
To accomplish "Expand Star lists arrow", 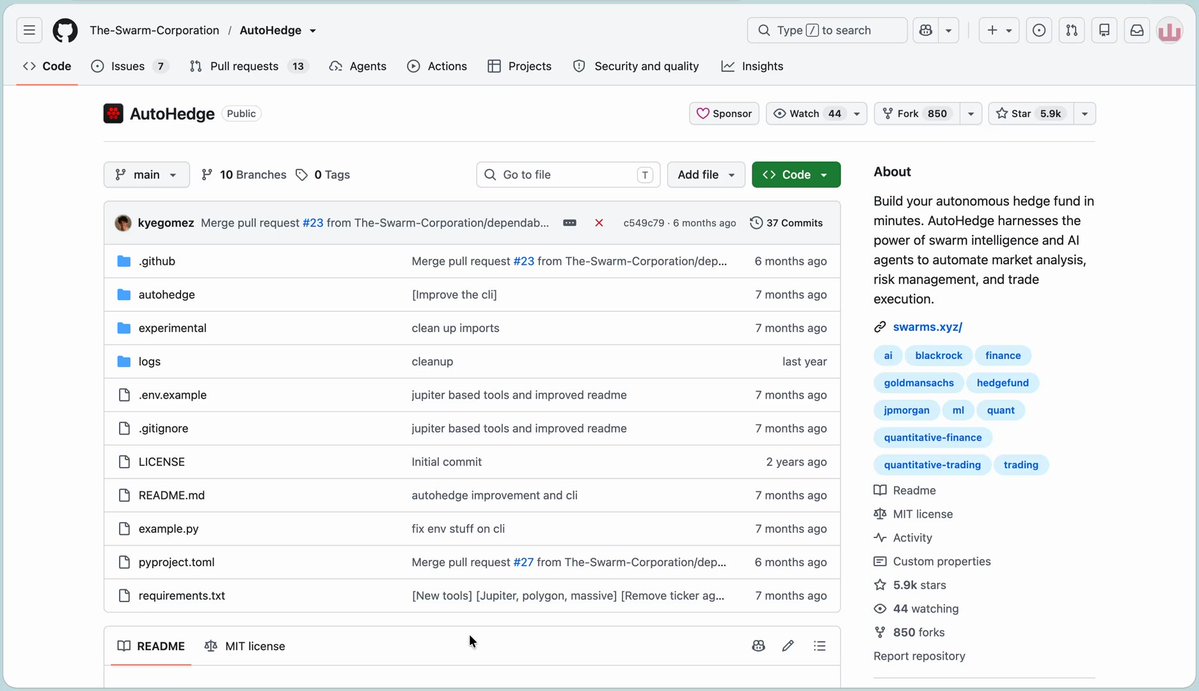I will click(1084, 114).
